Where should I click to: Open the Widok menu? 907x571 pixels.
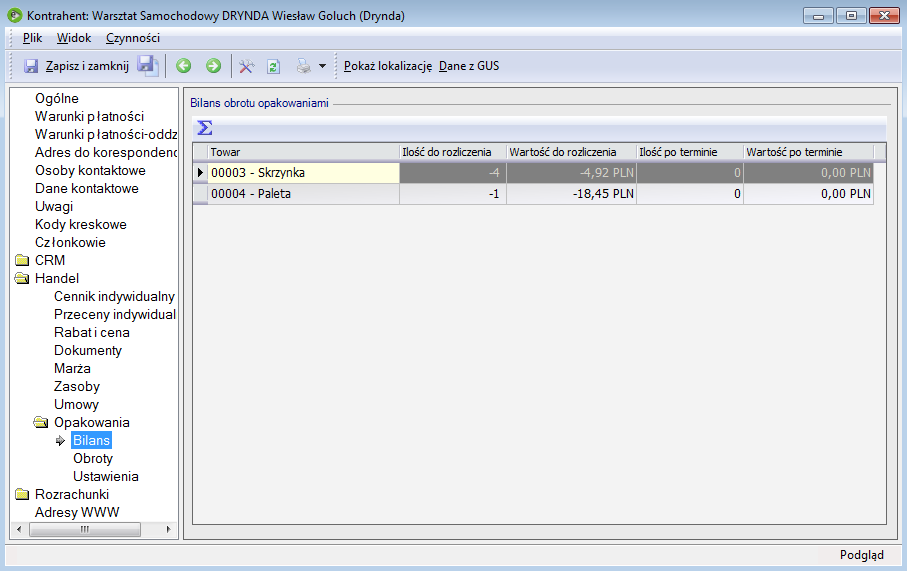point(73,38)
